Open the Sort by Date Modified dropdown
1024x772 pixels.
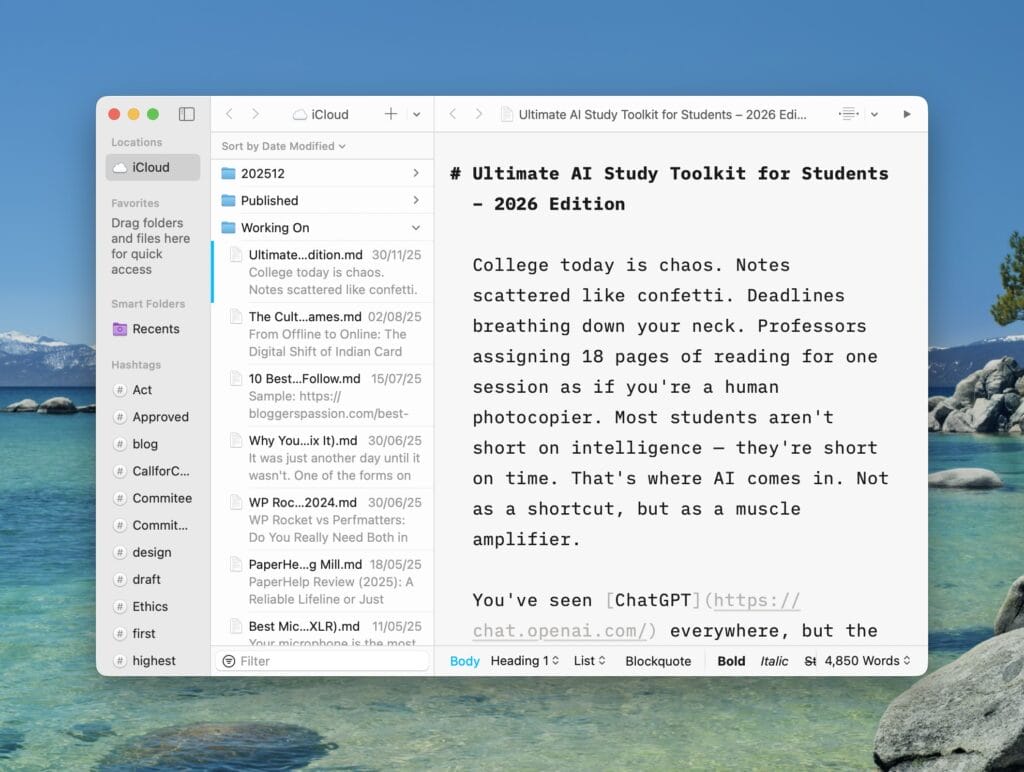pos(283,146)
